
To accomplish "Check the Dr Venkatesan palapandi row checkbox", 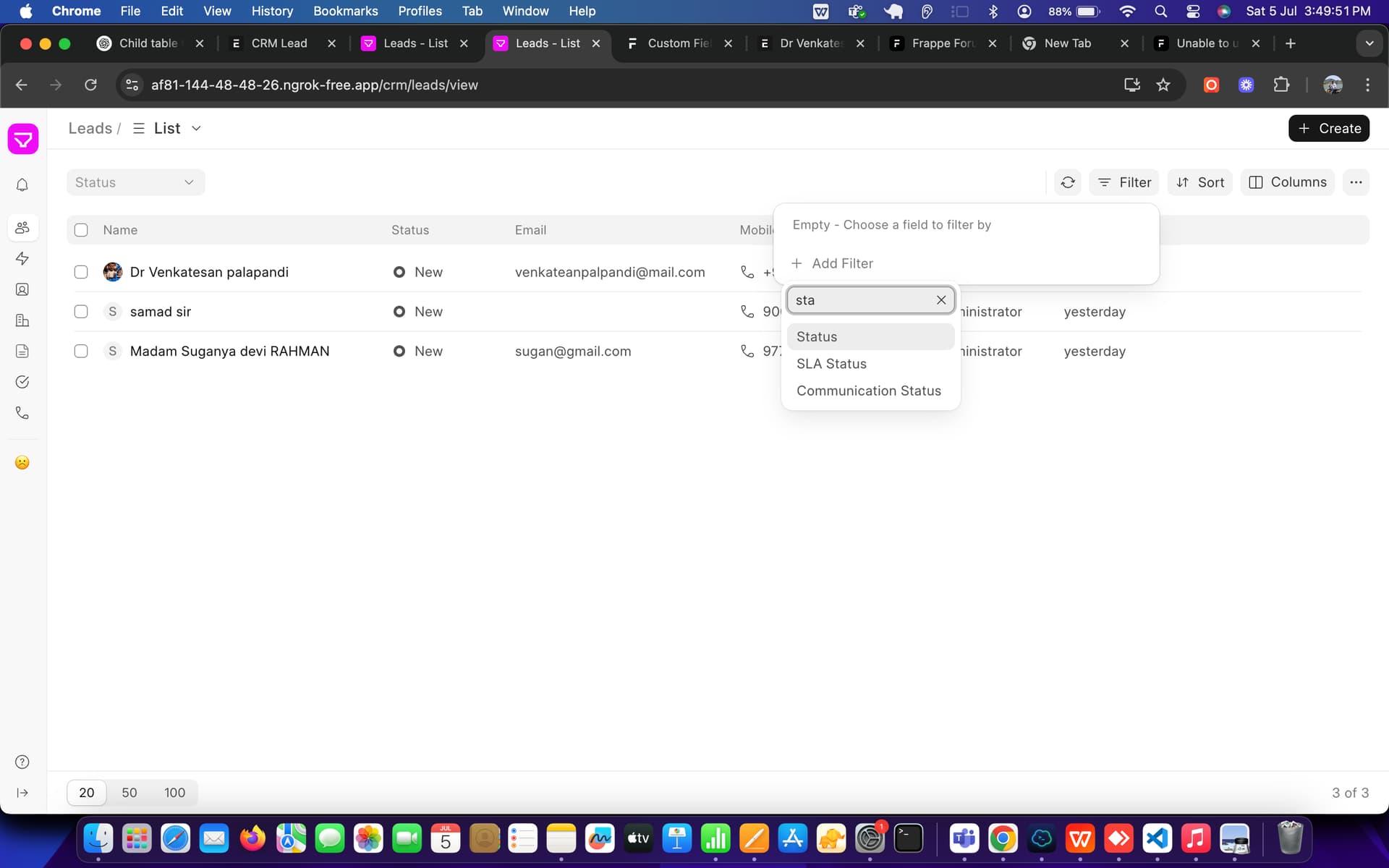I will [81, 272].
